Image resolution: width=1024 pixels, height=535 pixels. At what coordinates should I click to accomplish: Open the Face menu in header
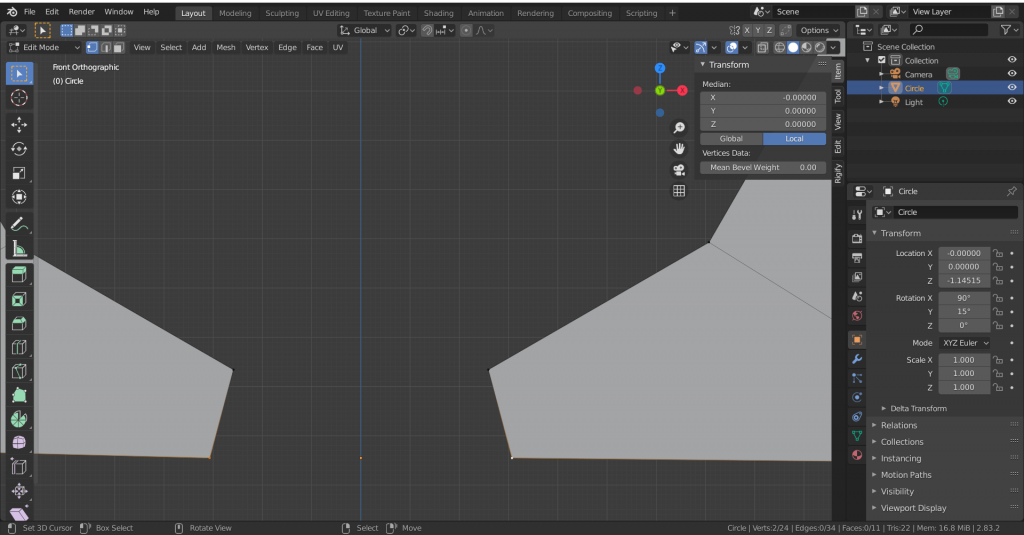pos(315,47)
